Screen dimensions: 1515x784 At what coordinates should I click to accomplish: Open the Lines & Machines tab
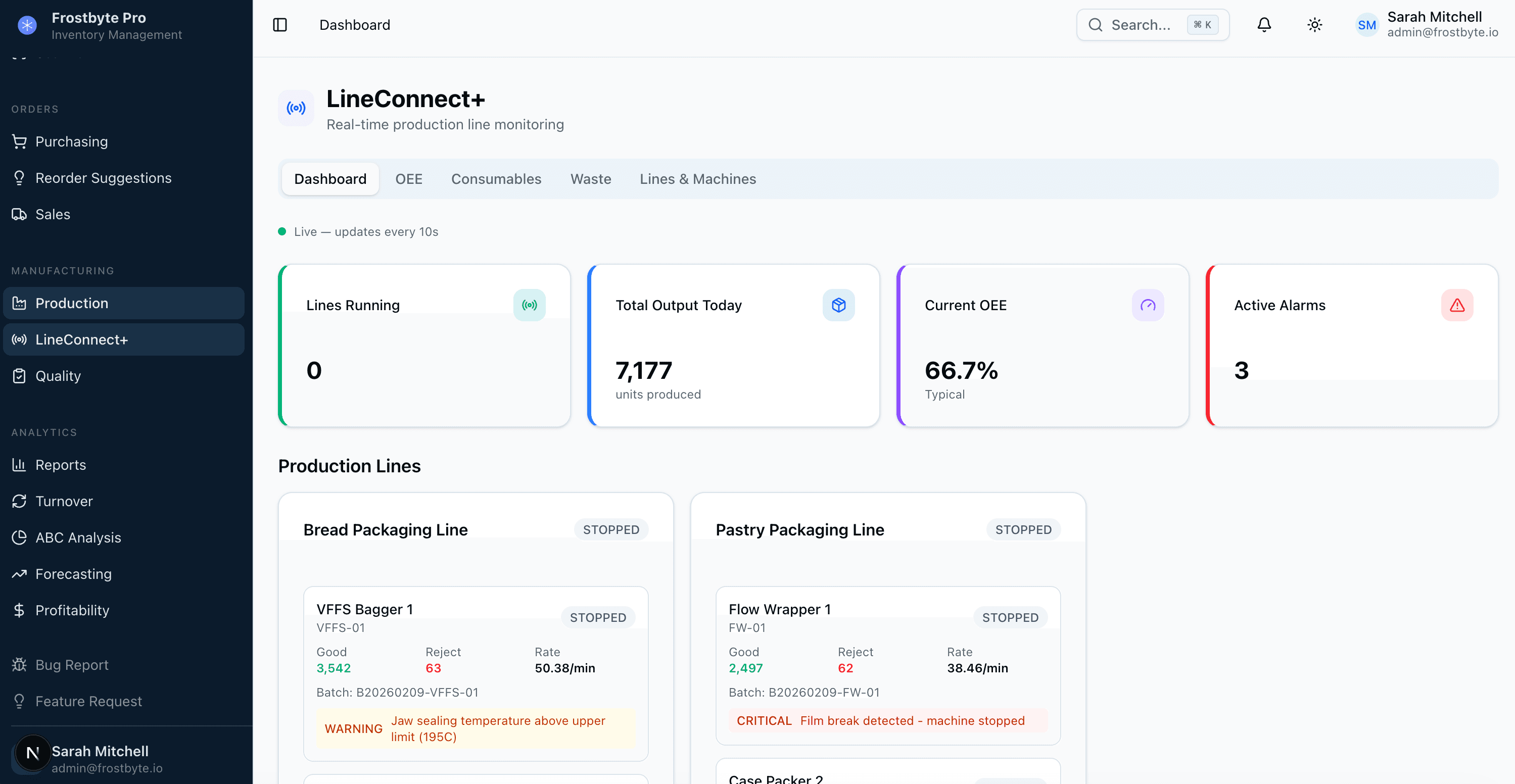pos(698,179)
